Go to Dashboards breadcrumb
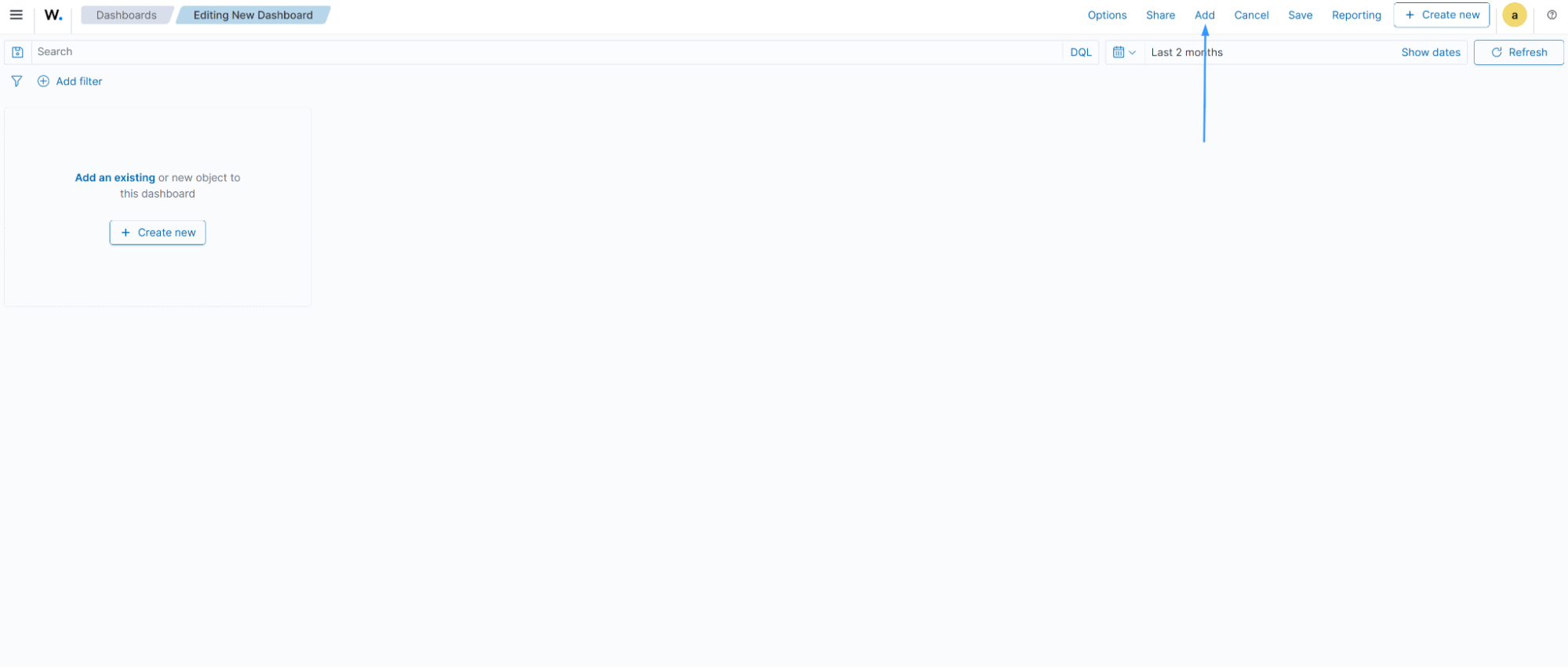Image resolution: width=1568 pixels, height=668 pixels. [x=126, y=15]
